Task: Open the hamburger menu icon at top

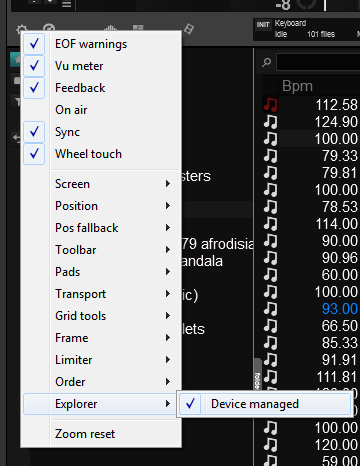Action: coord(67,4)
